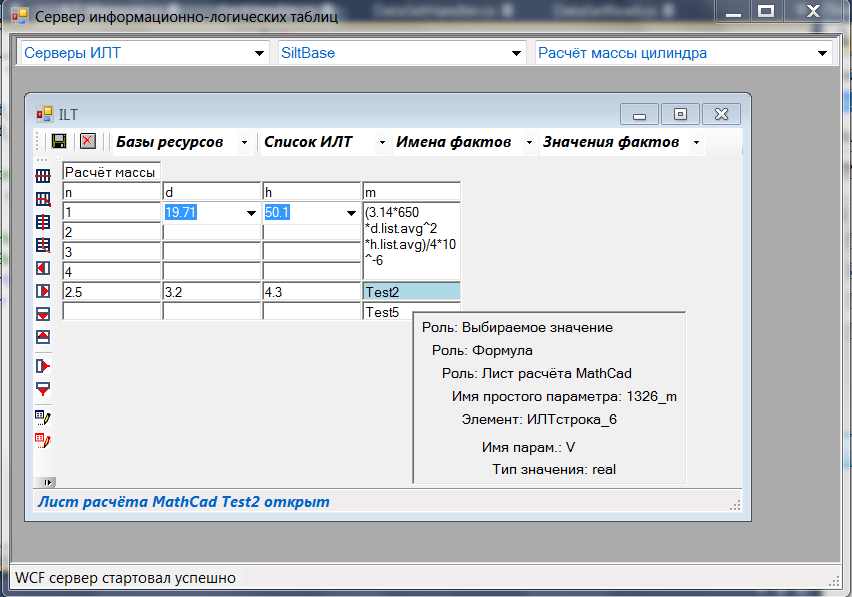Screen dimensions: 852x597
Task: Open dropdown of the 19.71 cell
Action: point(251,213)
